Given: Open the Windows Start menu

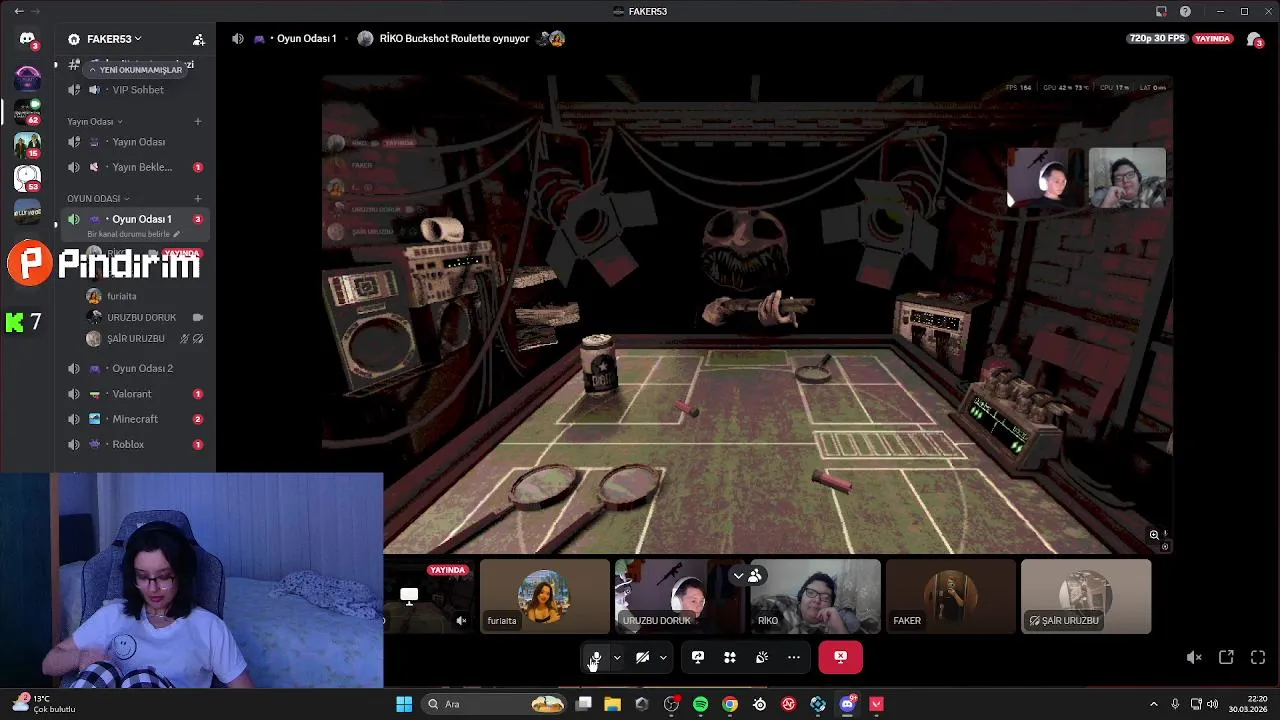Looking at the screenshot, I should click(404, 704).
